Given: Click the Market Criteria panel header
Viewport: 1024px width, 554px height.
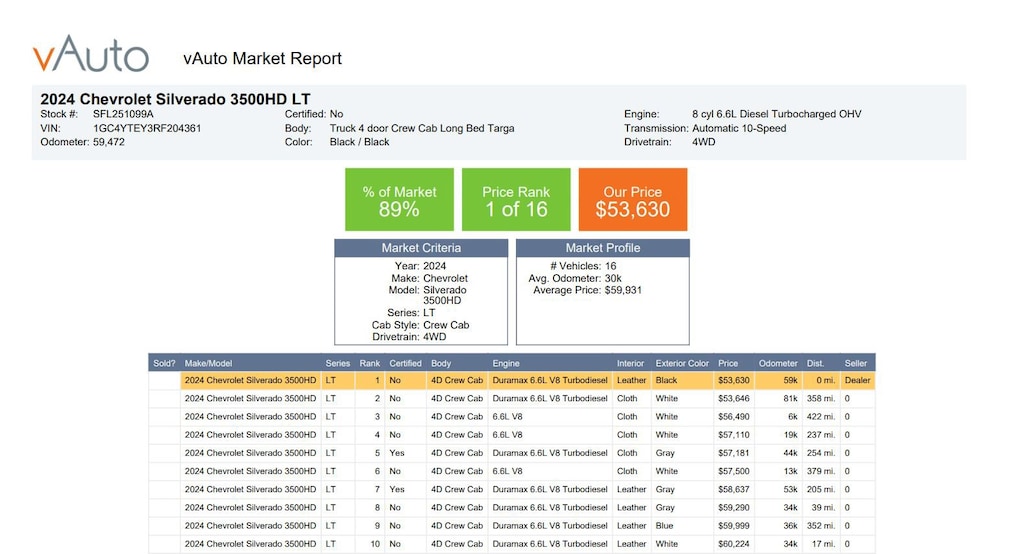Looking at the screenshot, I should pos(421,248).
